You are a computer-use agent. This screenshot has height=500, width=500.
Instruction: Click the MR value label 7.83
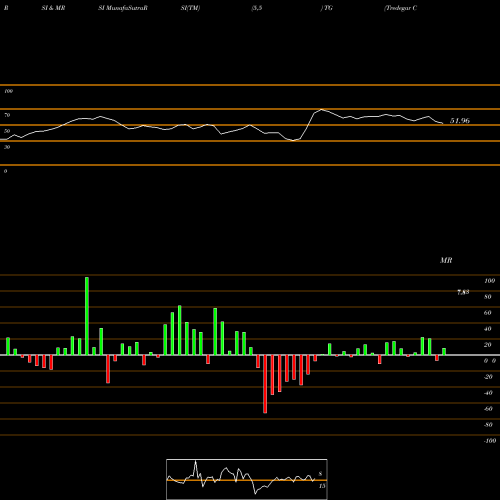click(463, 292)
